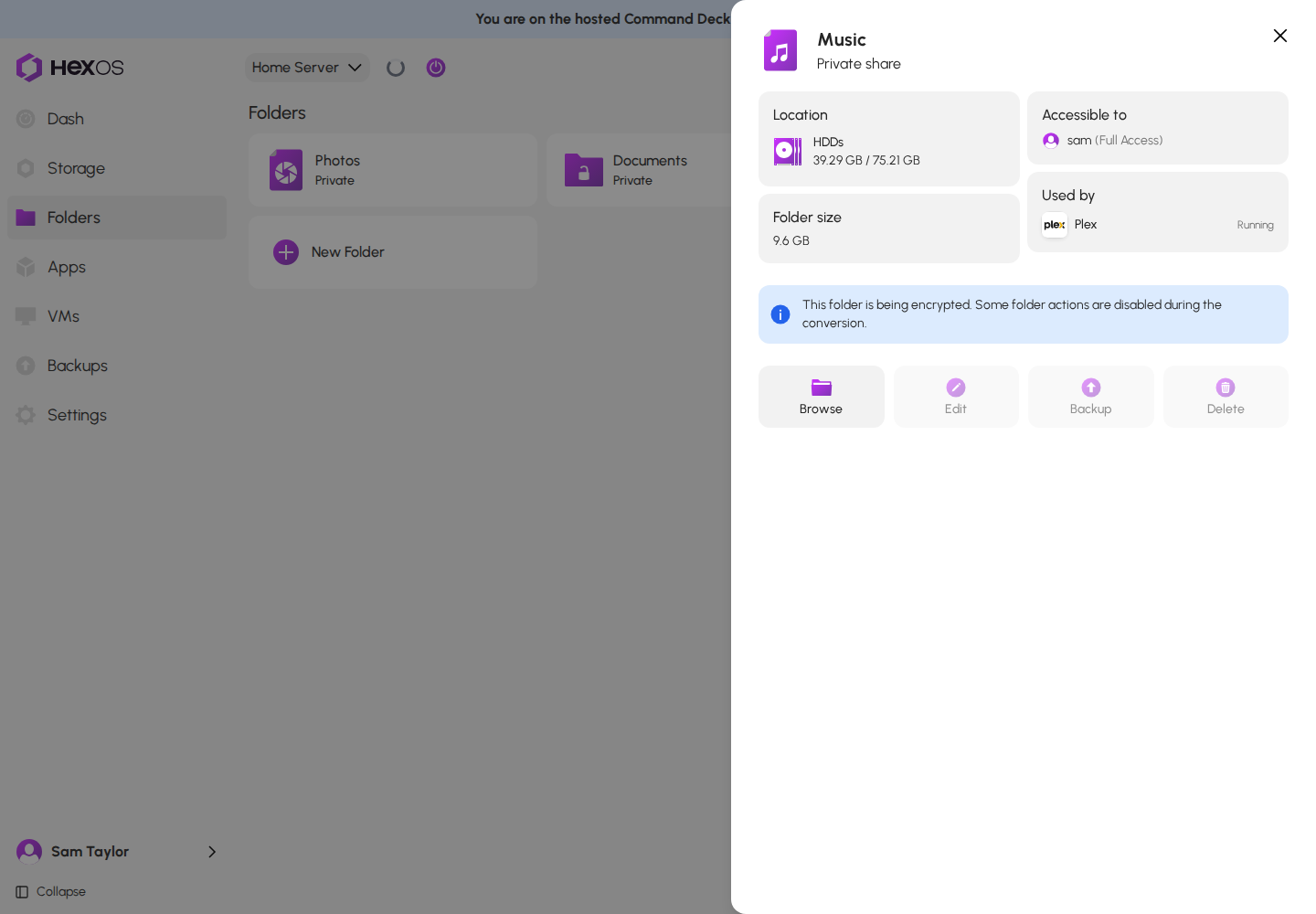Click the Sam Taylor avatar
Screen dimensions: 1316x914
pos(29,852)
